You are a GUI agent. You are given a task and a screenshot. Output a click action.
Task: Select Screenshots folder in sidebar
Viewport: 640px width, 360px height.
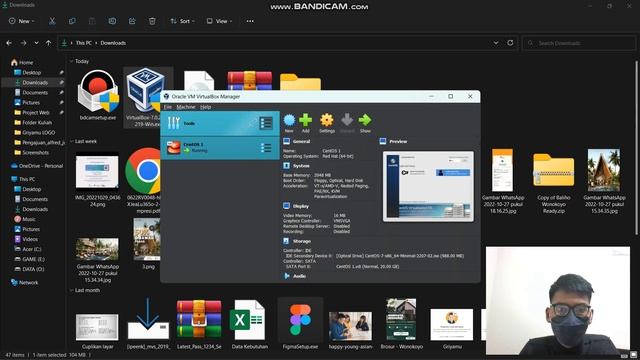point(35,152)
